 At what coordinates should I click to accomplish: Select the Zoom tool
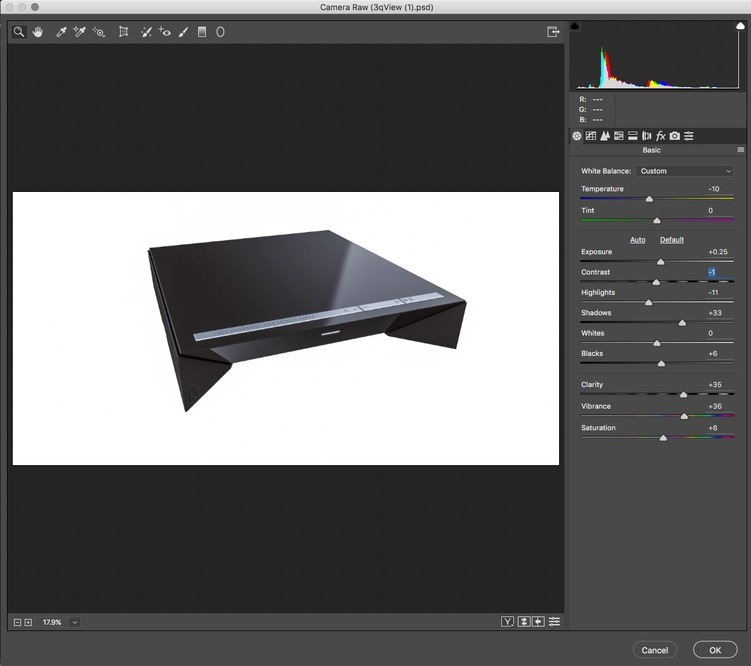pos(19,32)
